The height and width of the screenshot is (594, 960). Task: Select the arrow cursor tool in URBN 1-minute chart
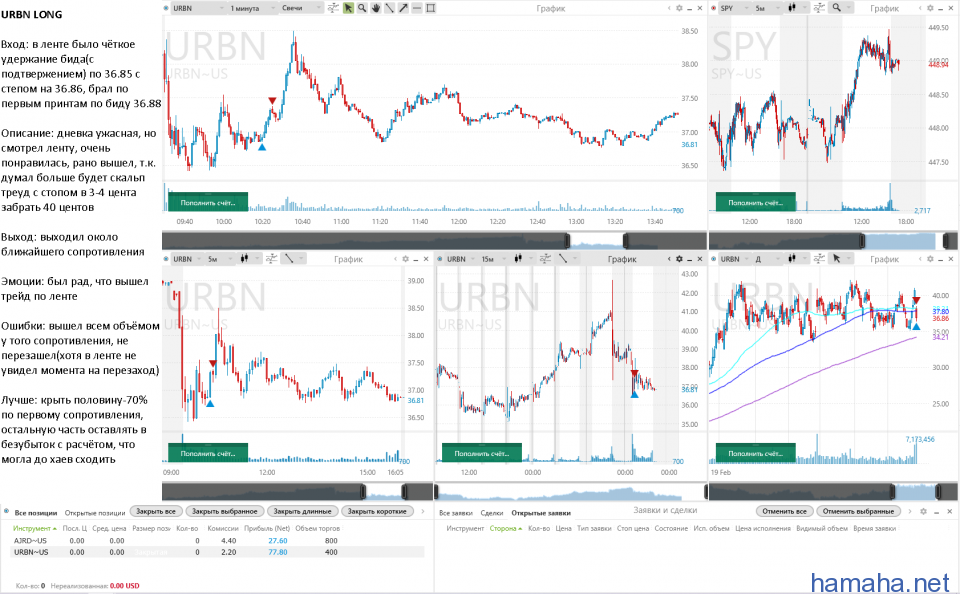click(x=348, y=7)
